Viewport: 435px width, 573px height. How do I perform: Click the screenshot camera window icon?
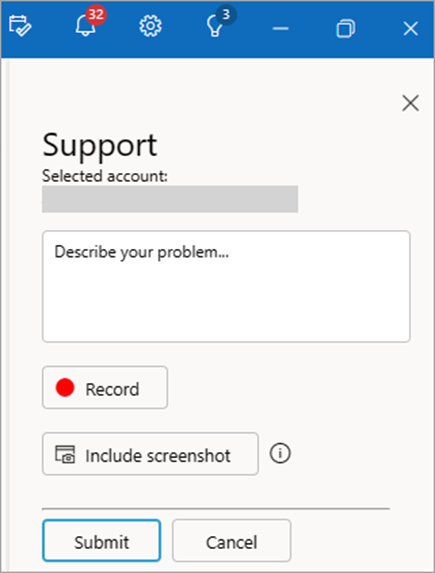click(x=65, y=454)
